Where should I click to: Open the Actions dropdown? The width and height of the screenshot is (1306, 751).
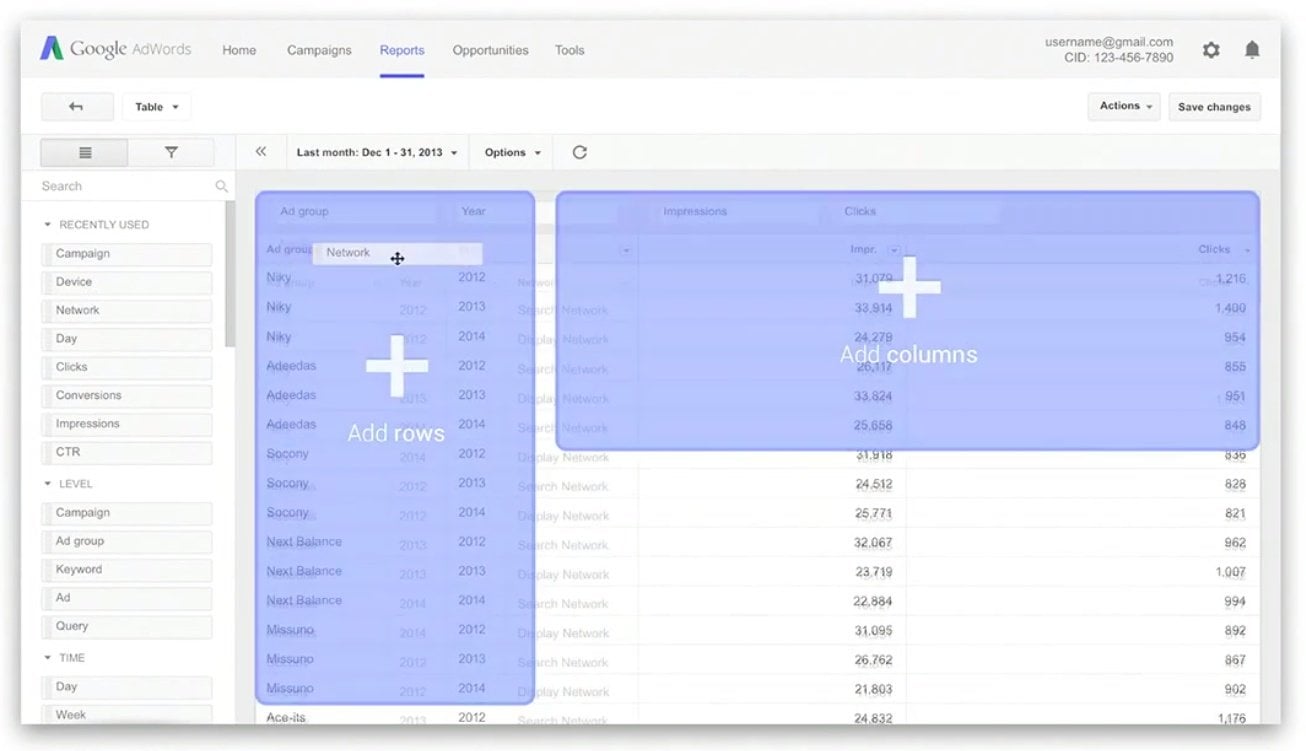click(1124, 106)
